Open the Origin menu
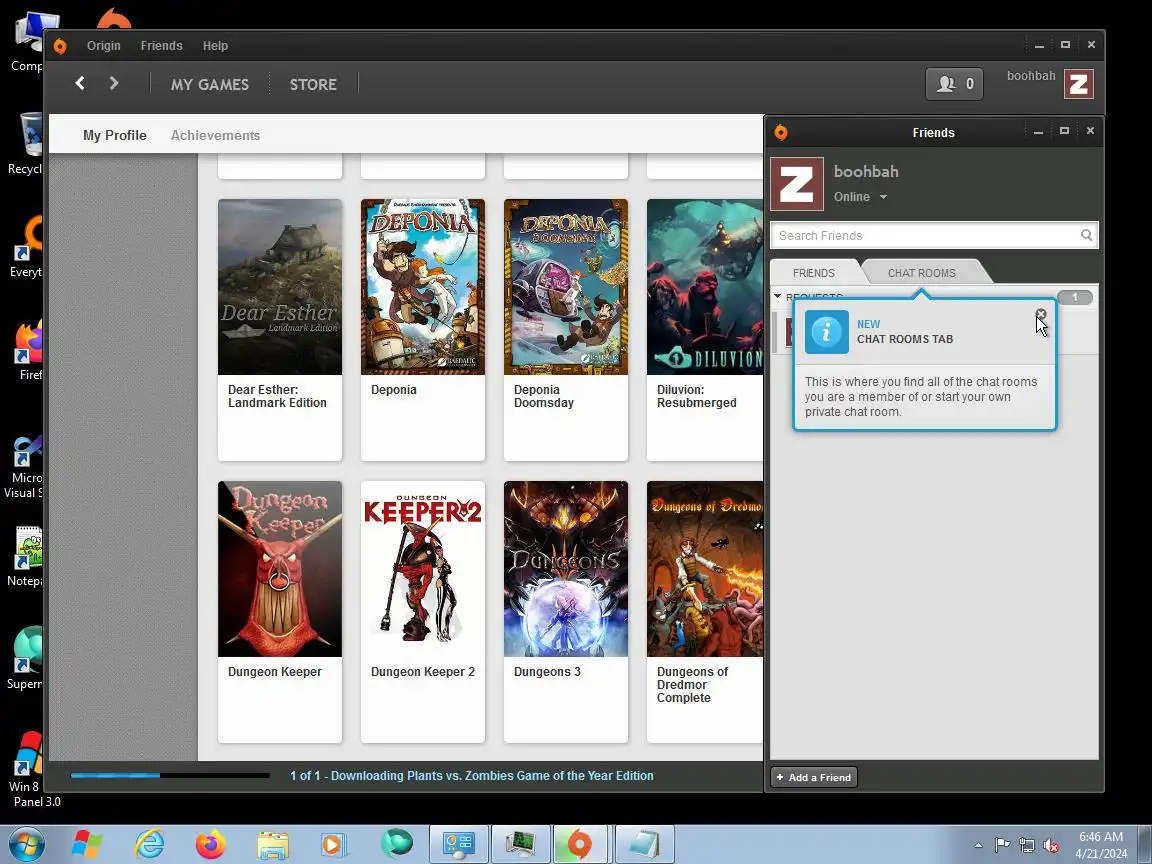Screen dimensions: 1152x864 tap(104, 46)
